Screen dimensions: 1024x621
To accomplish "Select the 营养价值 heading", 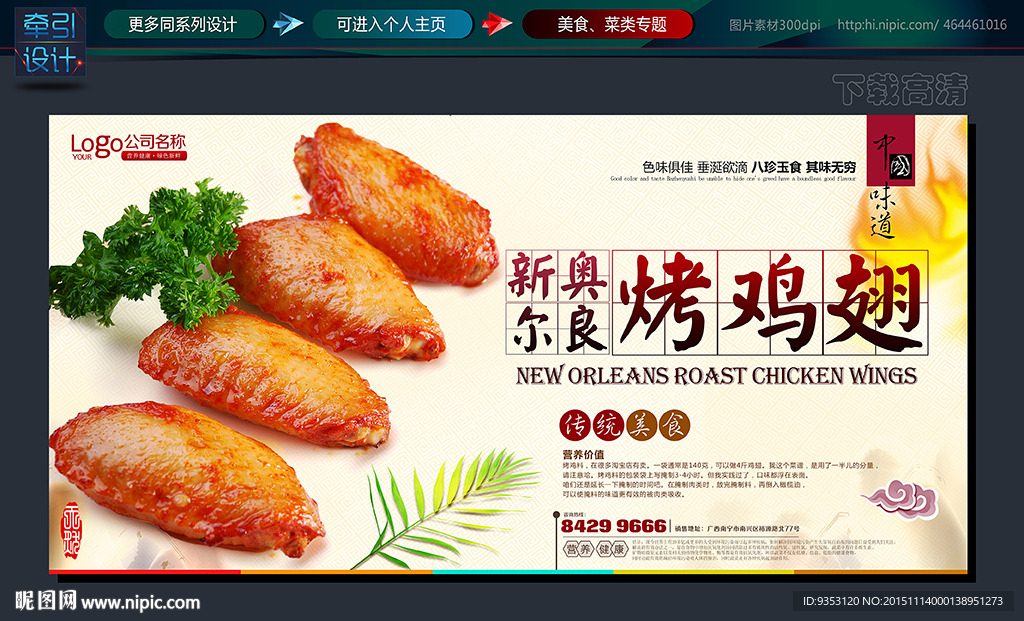I will tap(583, 454).
